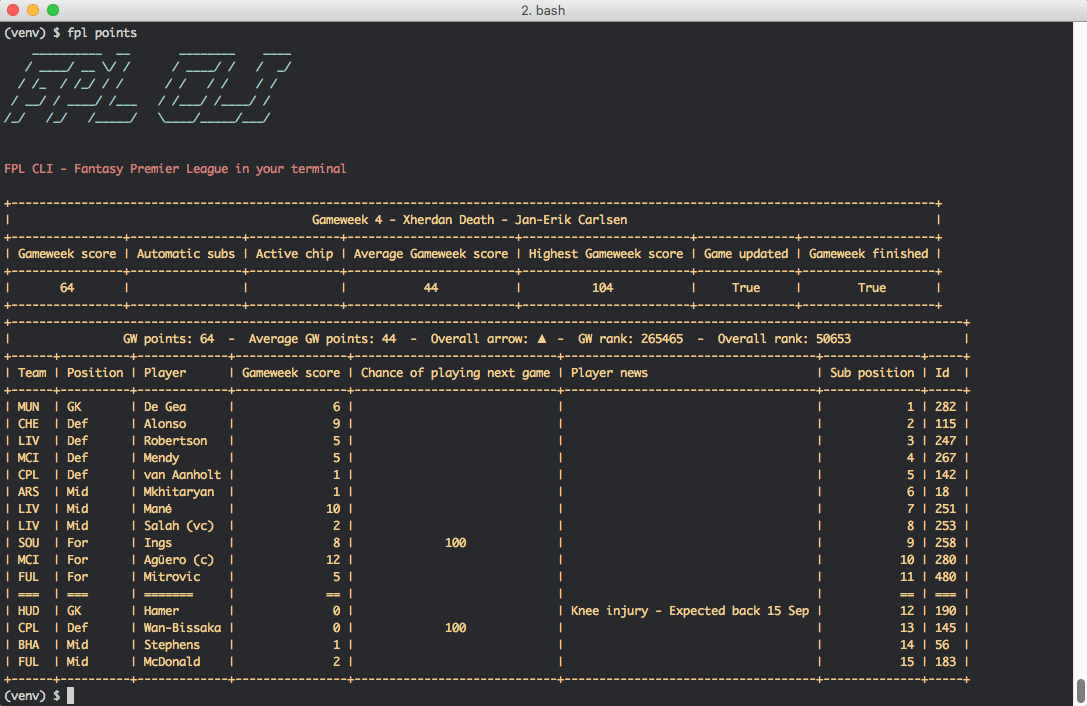
Task: Click player name 'Wan-Bissaka'
Action: pos(182,628)
